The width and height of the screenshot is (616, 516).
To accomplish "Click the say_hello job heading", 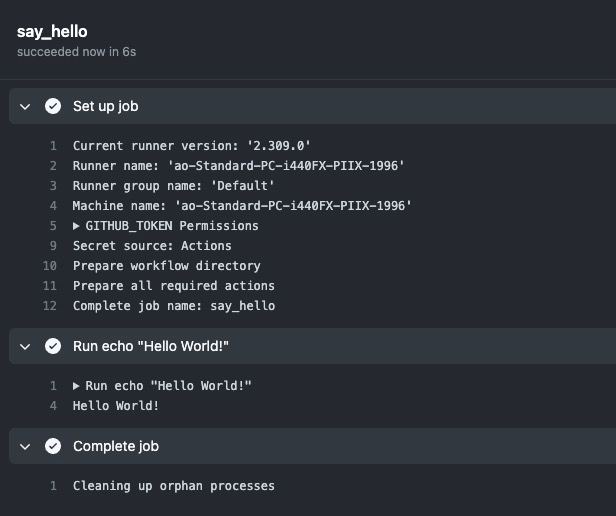I will tap(52, 32).
